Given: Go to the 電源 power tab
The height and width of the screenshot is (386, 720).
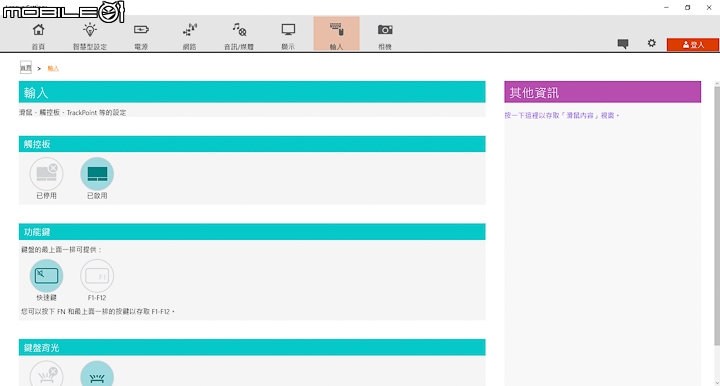Looking at the screenshot, I should pos(141,36).
